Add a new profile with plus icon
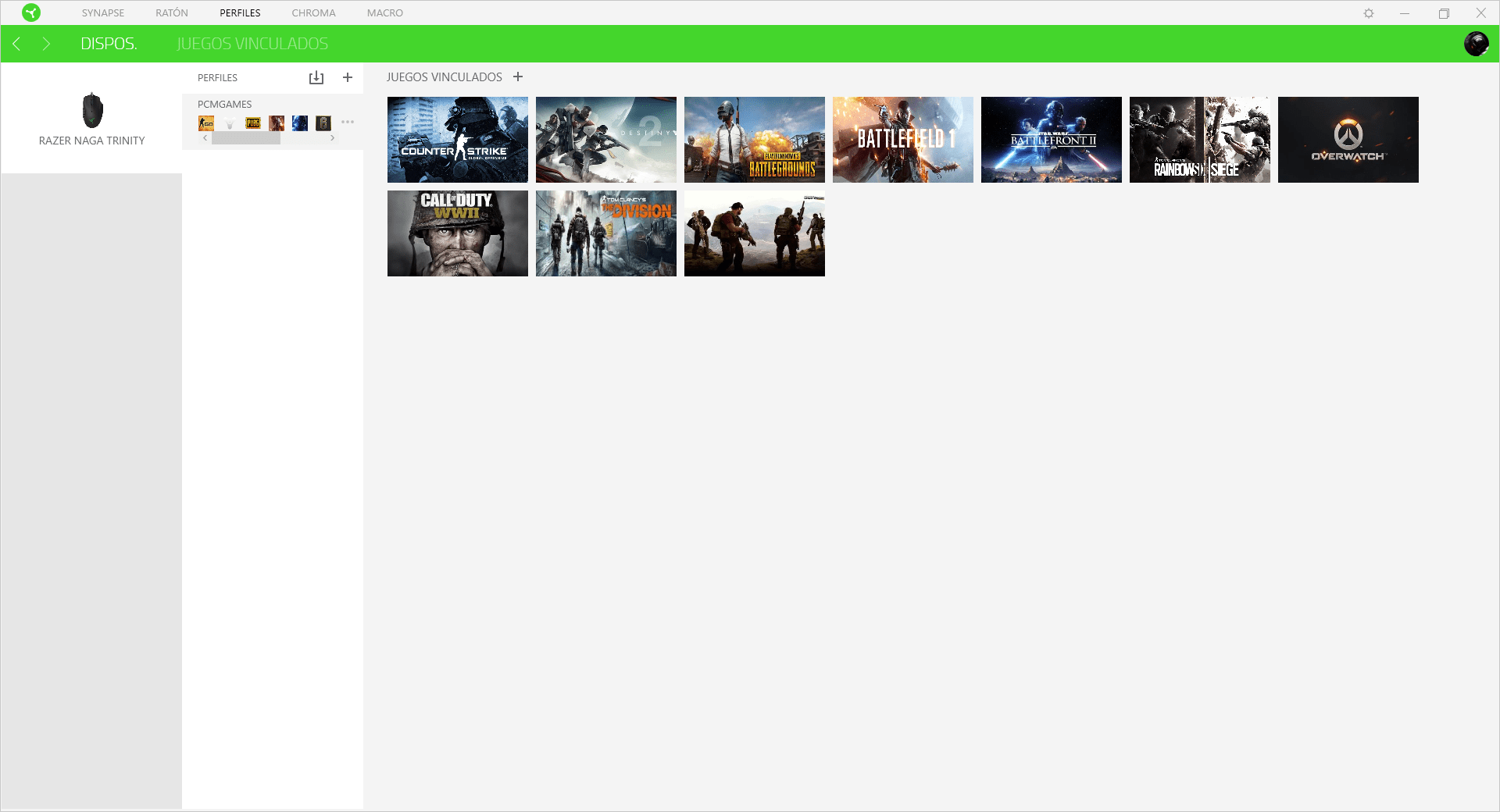The image size is (1500, 812). click(x=348, y=77)
